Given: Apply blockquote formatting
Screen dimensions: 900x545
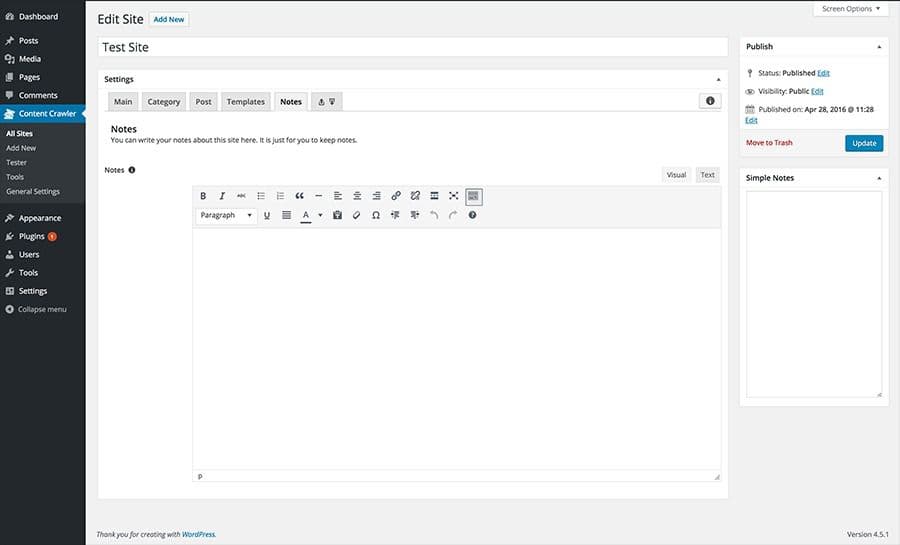Looking at the screenshot, I should click(300, 196).
